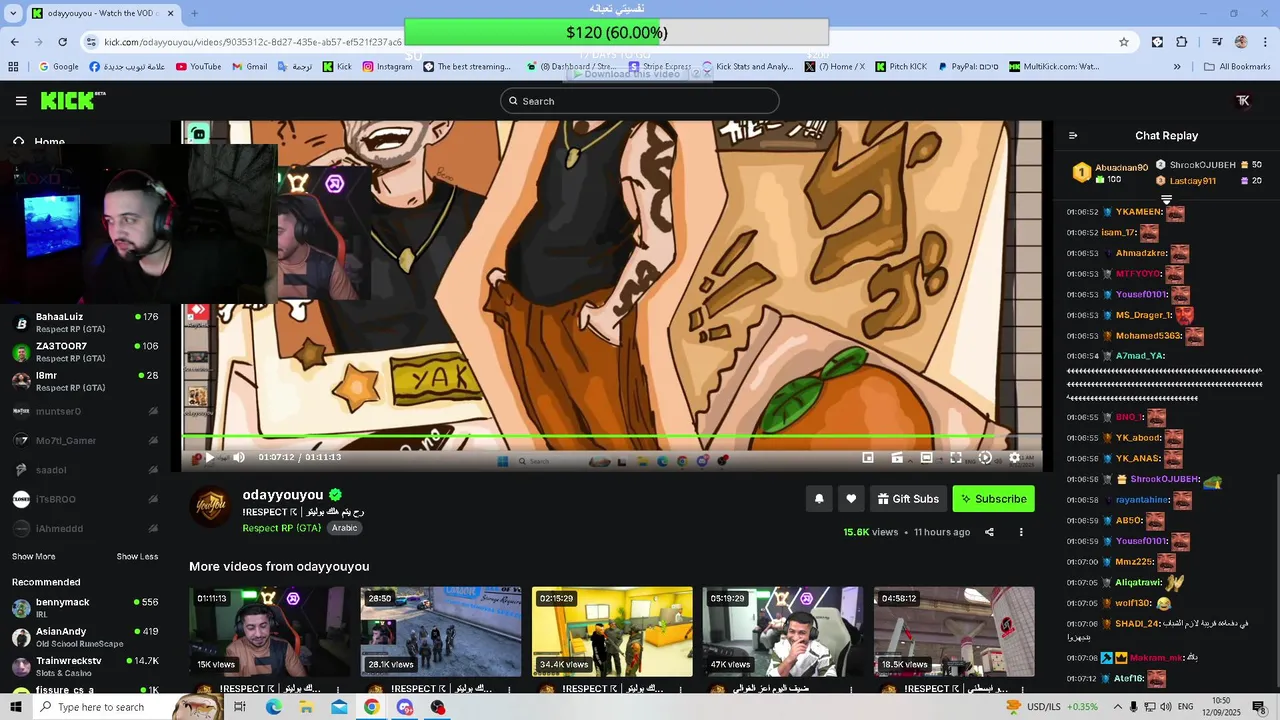This screenshot has width=1280, height=720.
Task: Open options menu under 28:50 video
Action: (x=509, y=689)
